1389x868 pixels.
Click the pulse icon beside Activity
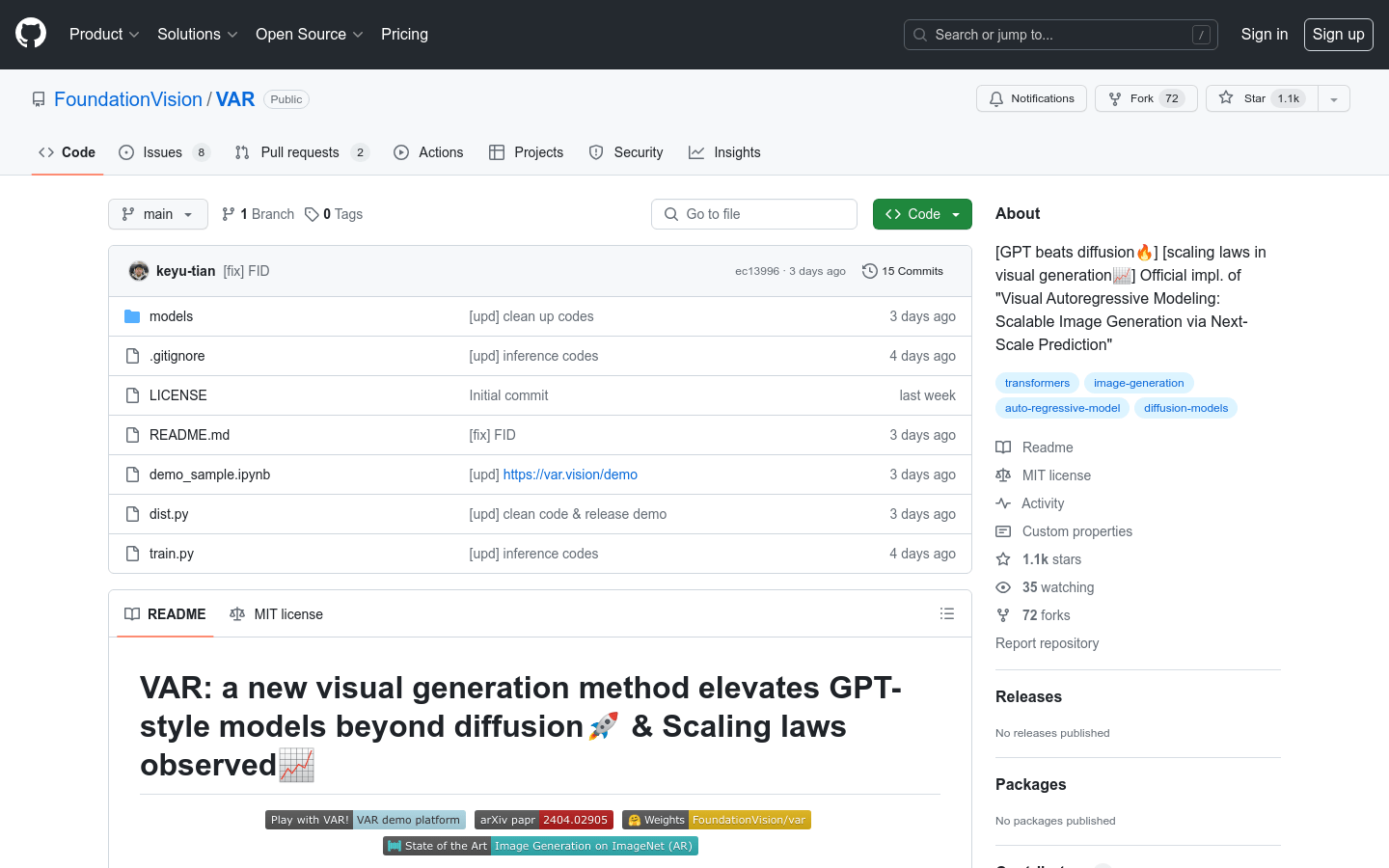click(1003, 503)
